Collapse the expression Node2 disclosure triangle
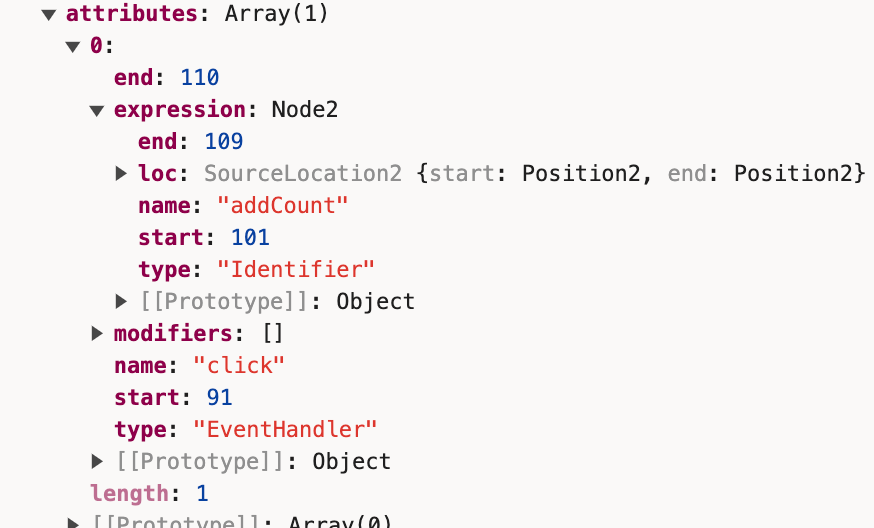The height and width of the screenshot is (528, 874). coord(97,110)
